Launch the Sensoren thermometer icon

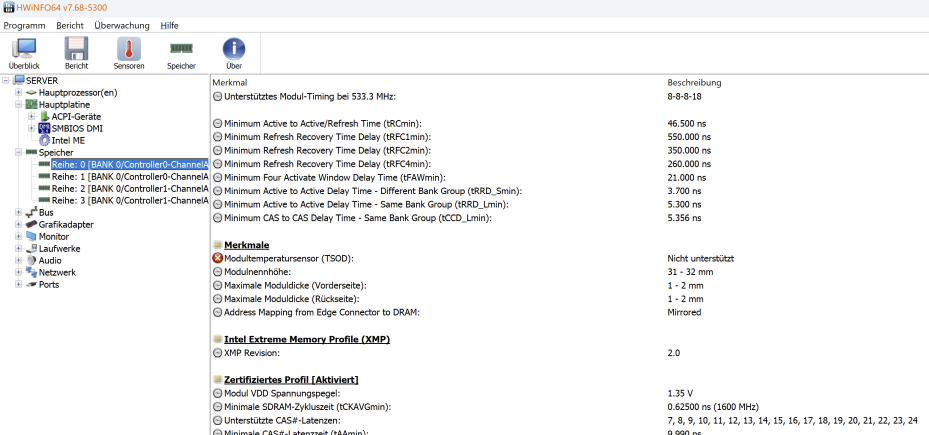[129, 49]
